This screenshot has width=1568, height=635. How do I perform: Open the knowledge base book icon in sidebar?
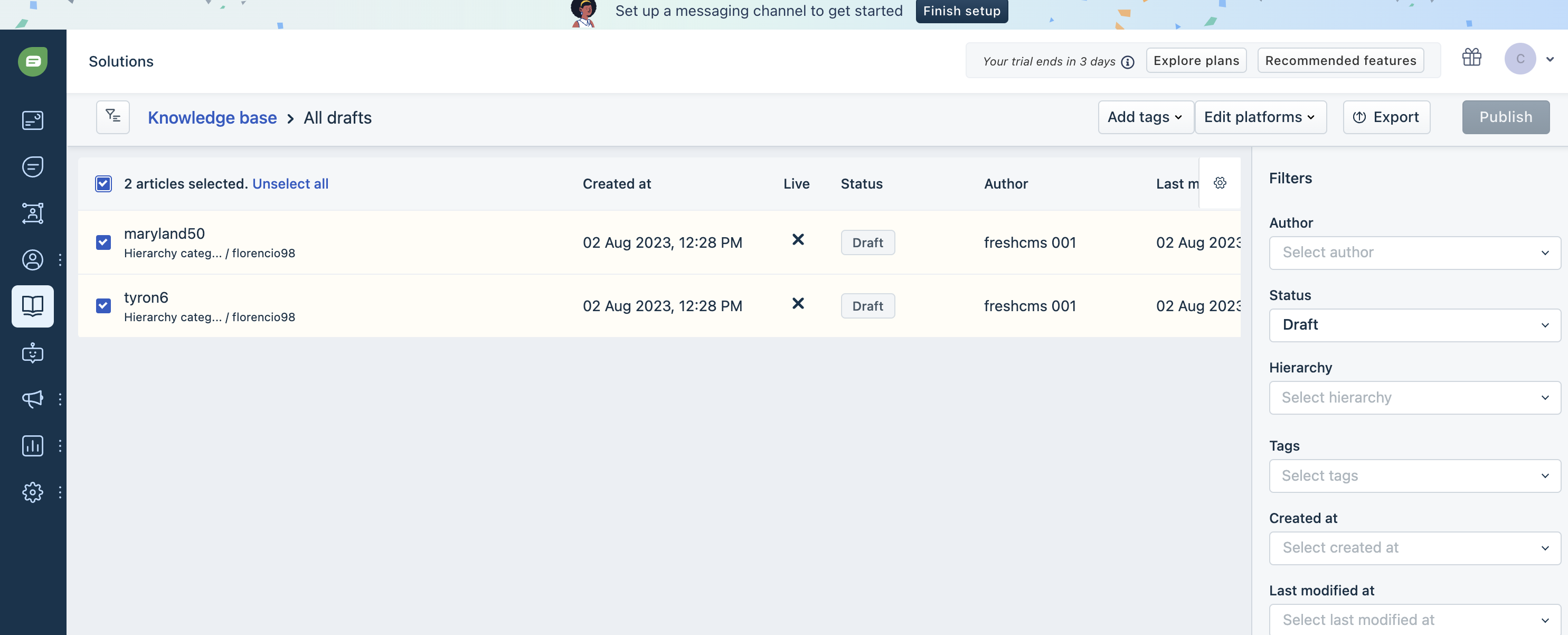click(x=32, y=306)
